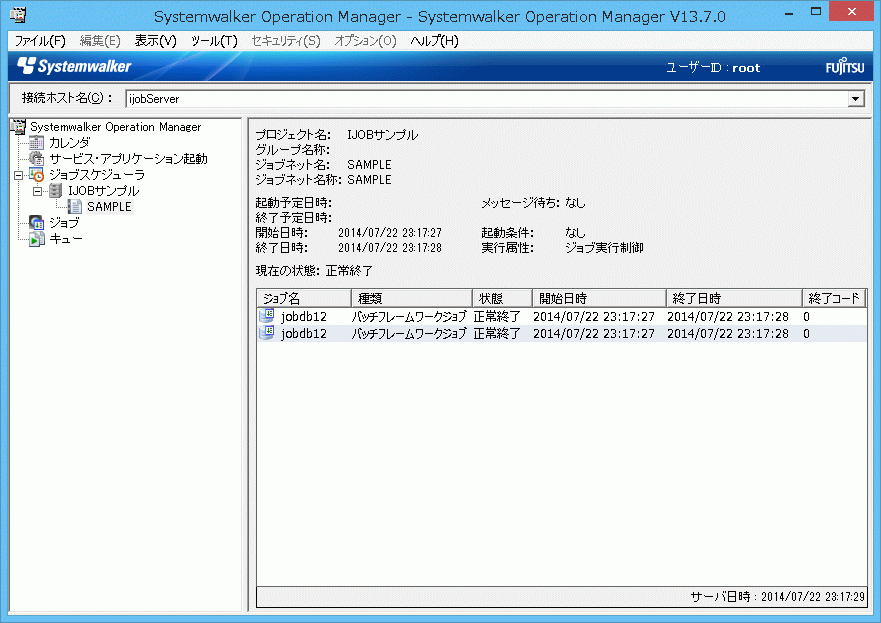Screen dimensions: 881x623
Task: Select the キュー tree label
Action: click(66, 239)
